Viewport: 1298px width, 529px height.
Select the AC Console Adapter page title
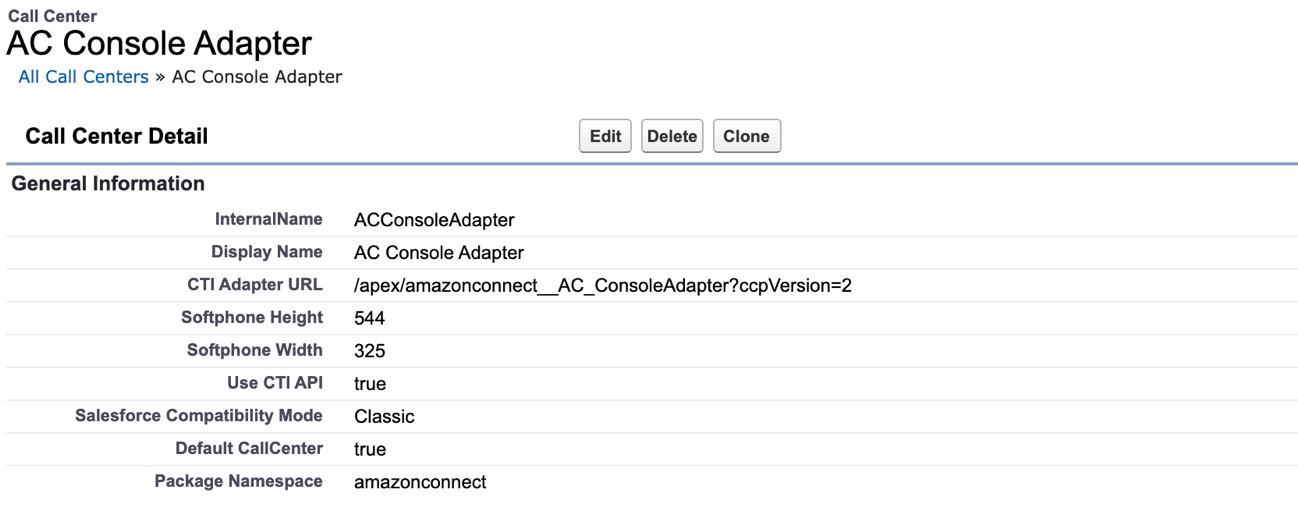[x=160, y=44]
